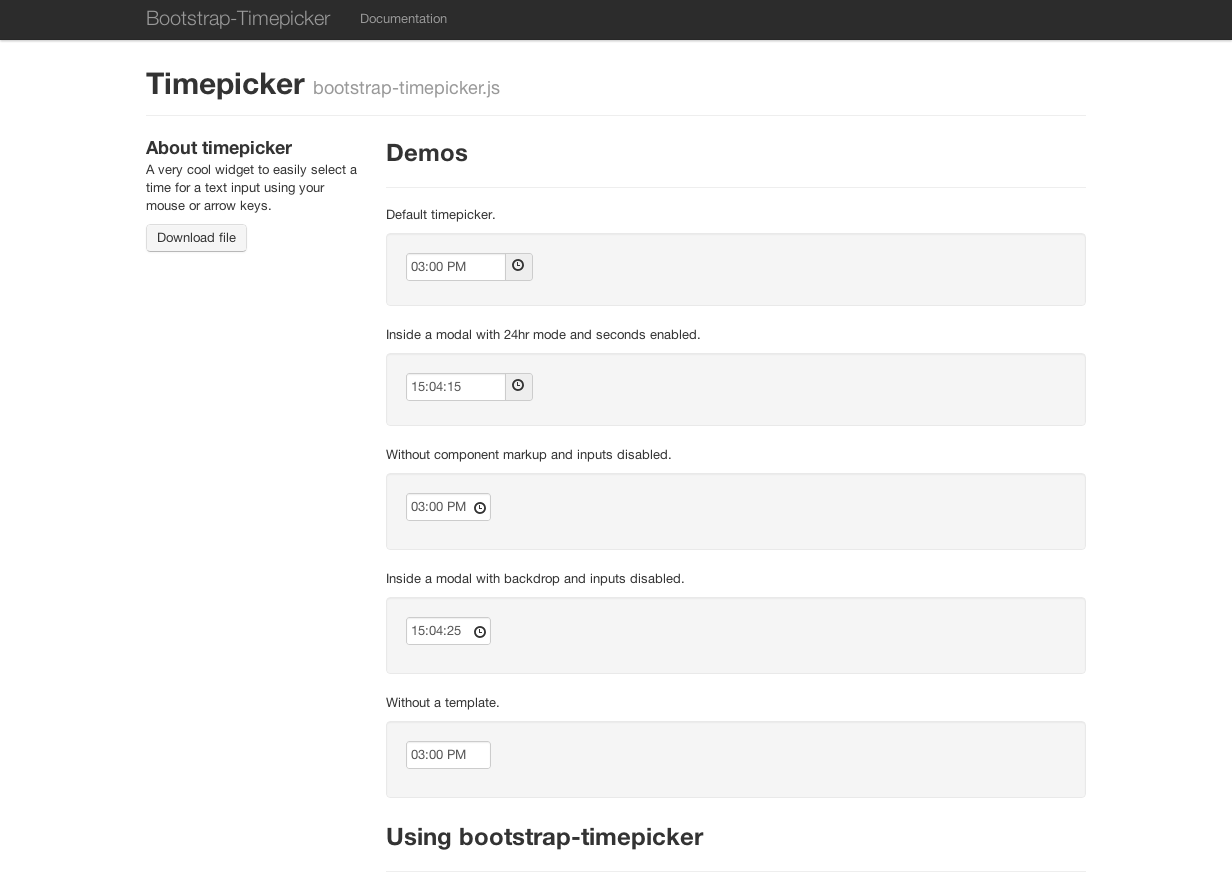1232x877 pixels.
Task: Focus the 03:00 PM input under Without a template
Action: 448,755
